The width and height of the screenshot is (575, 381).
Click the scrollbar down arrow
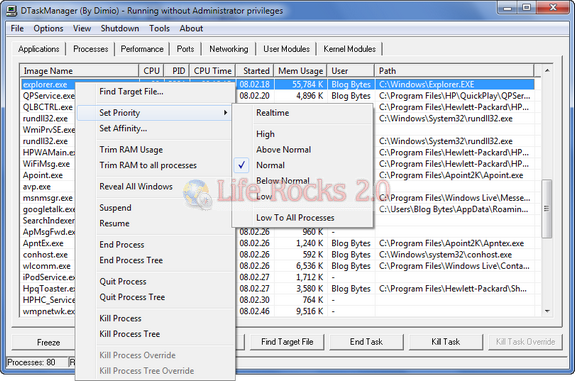coord(547,311)
